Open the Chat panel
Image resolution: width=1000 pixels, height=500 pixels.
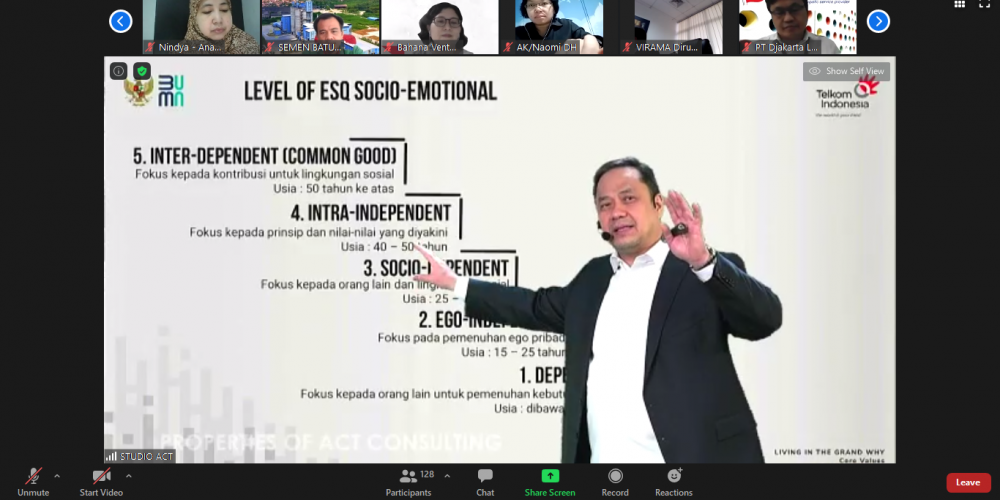click(485, 481)
